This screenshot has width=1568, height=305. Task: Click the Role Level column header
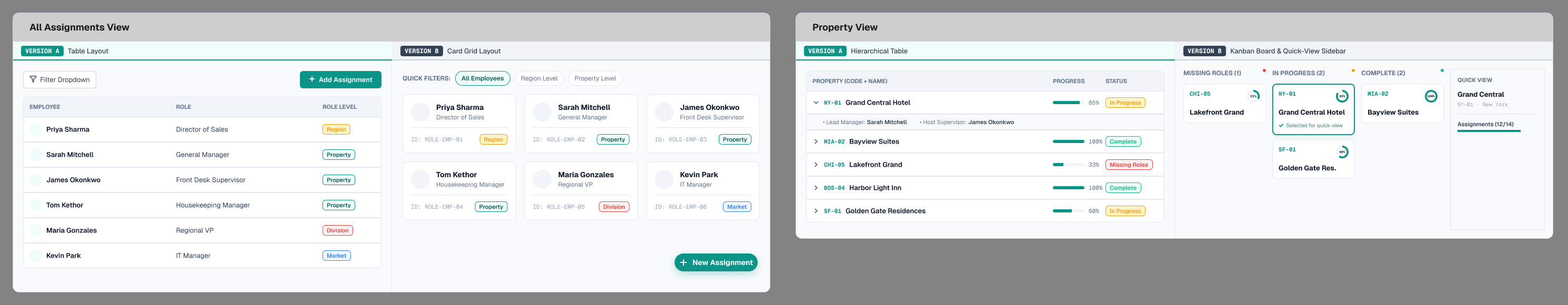(340, 107)
